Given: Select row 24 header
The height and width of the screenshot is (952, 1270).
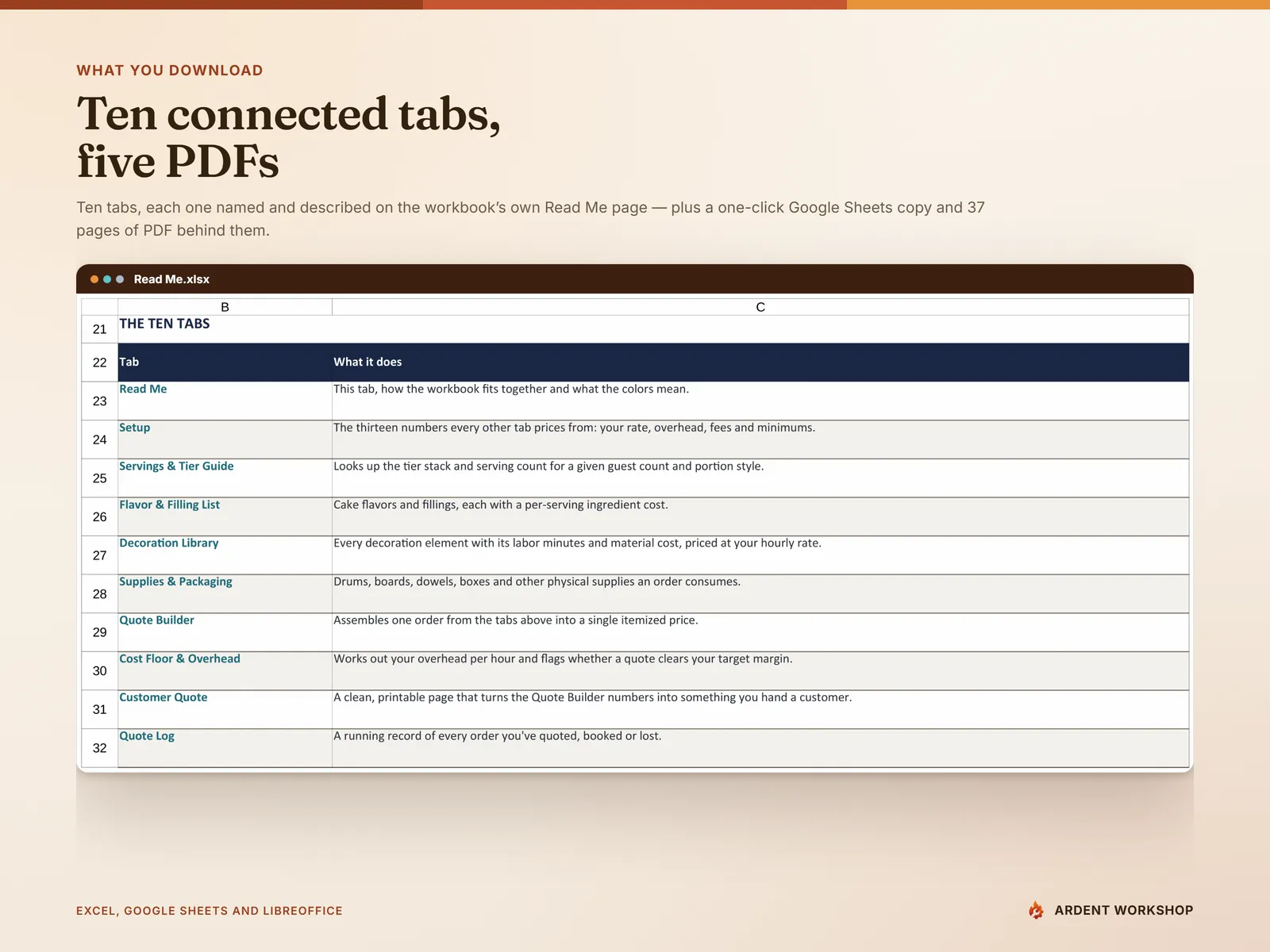Looking at the screenshot, I should tap(99, 440).
